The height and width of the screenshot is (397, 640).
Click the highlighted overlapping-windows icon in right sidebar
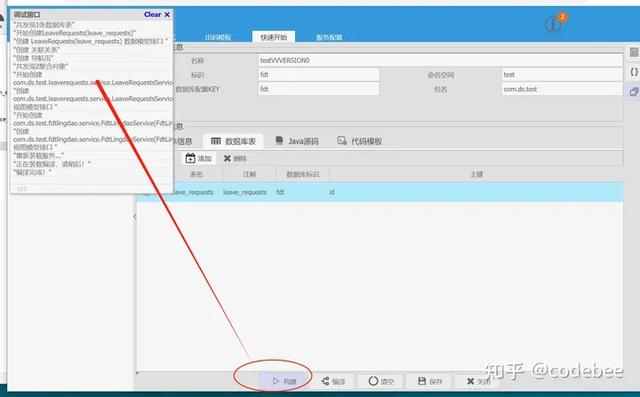coord(634,91)
